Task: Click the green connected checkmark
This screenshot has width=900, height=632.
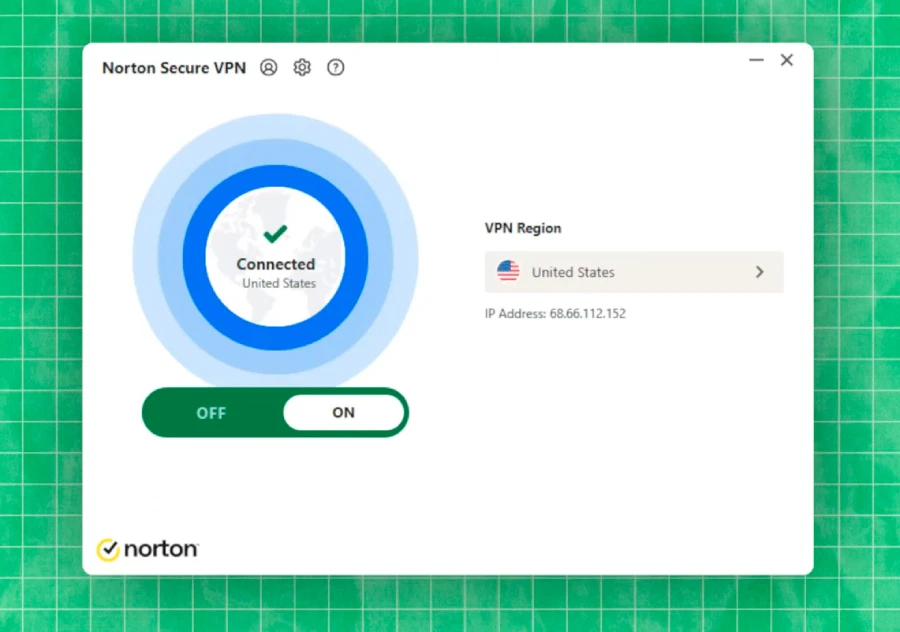Action: (x=276, y=233)
